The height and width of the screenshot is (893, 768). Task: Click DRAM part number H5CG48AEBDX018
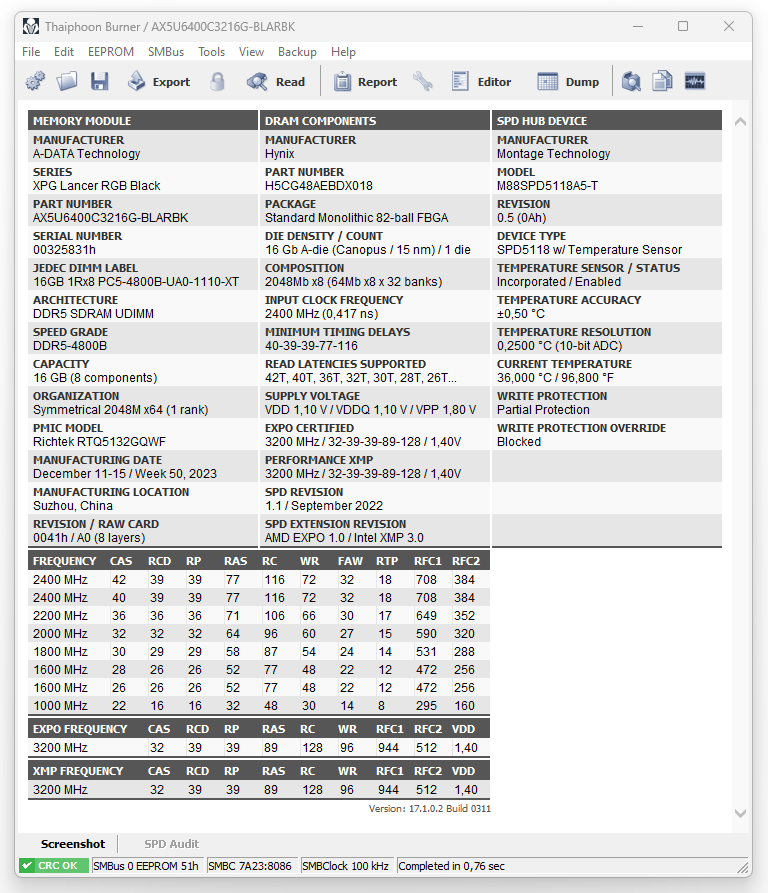click(x=319, y=186)
